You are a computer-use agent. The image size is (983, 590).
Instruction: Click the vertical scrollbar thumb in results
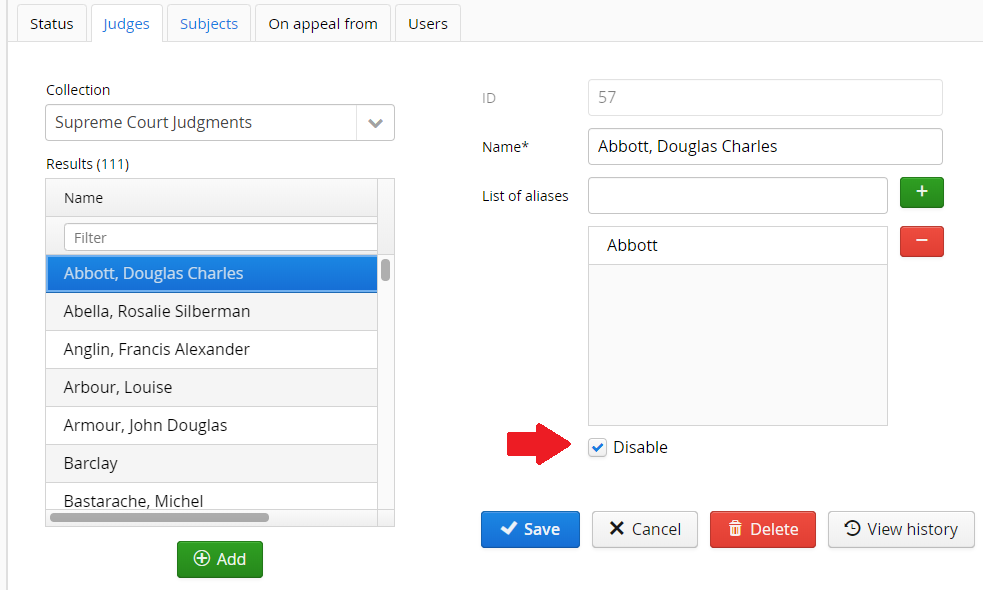pos(385,270)
